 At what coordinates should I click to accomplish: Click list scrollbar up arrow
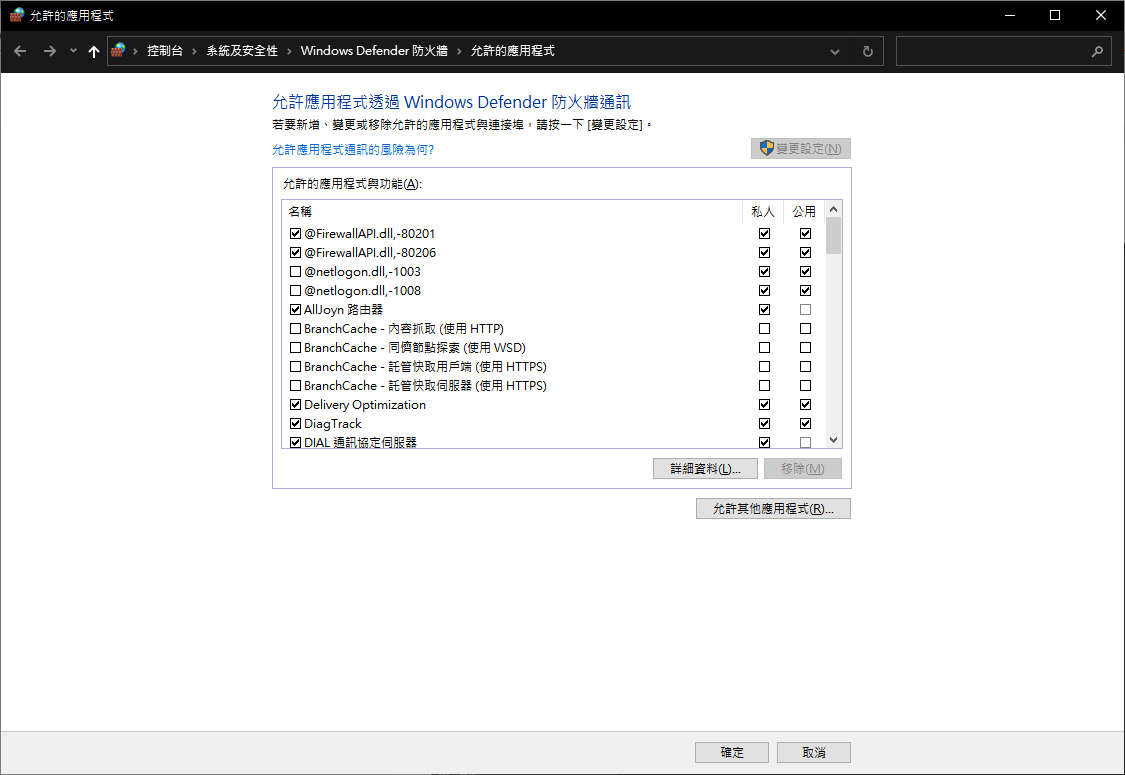pyautogui.click(x=833, y=210)
